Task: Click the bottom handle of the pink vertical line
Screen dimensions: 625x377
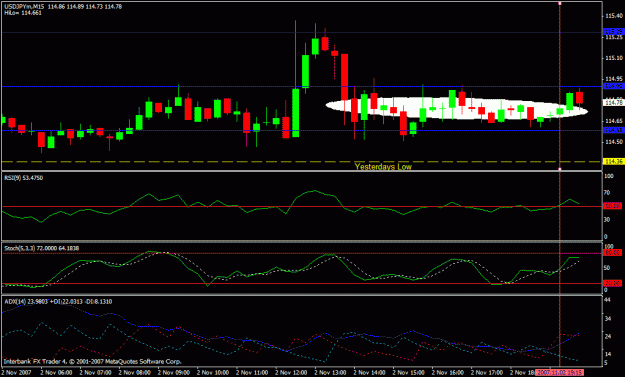Action: (x=560, y=169)
